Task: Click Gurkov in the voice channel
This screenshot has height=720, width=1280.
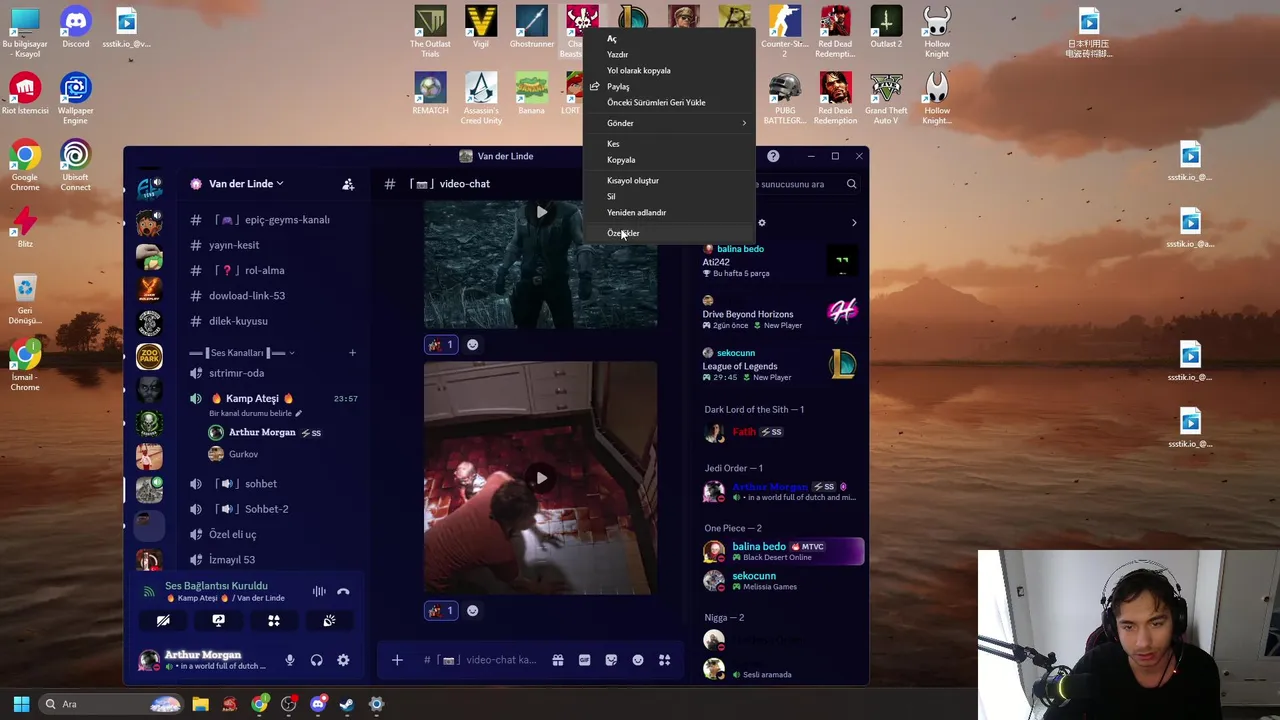Action: (243, 454)
